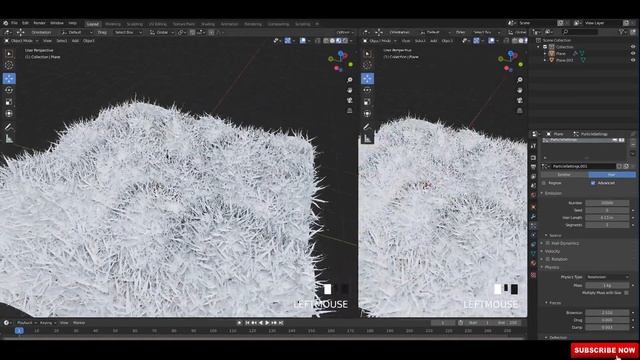Open the Render menu
640x360 pixels.
tap(40, 23)
